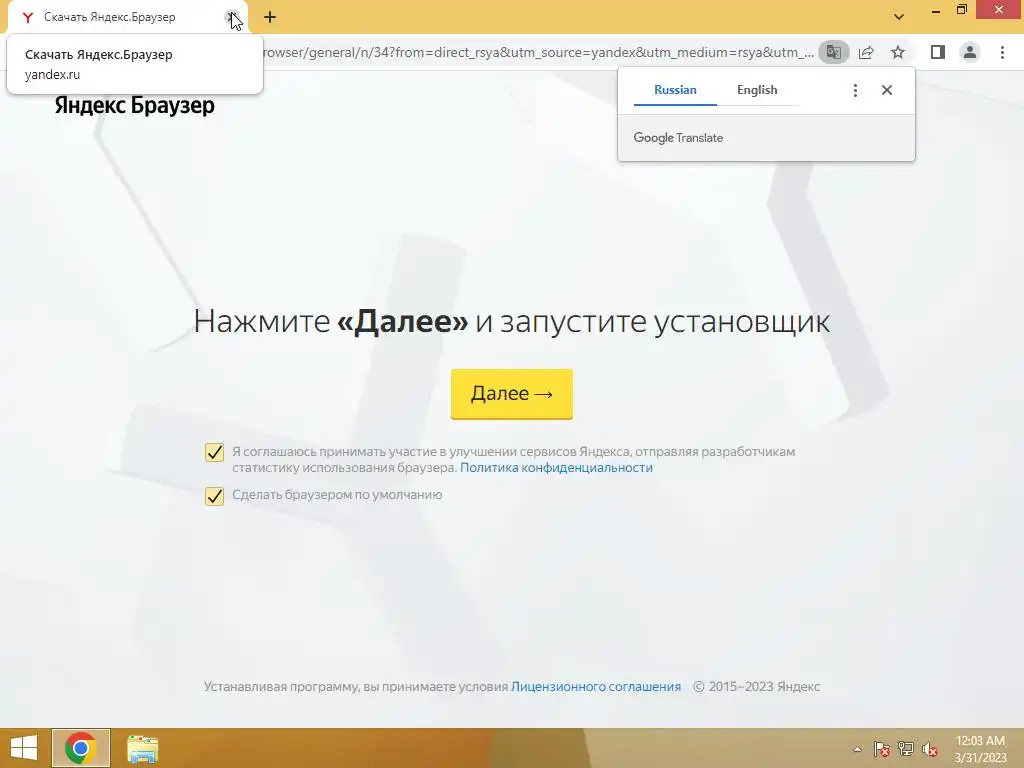Click the yellow Далее button
This screenshot has height=768, width=1024.
tap(511, 394)
